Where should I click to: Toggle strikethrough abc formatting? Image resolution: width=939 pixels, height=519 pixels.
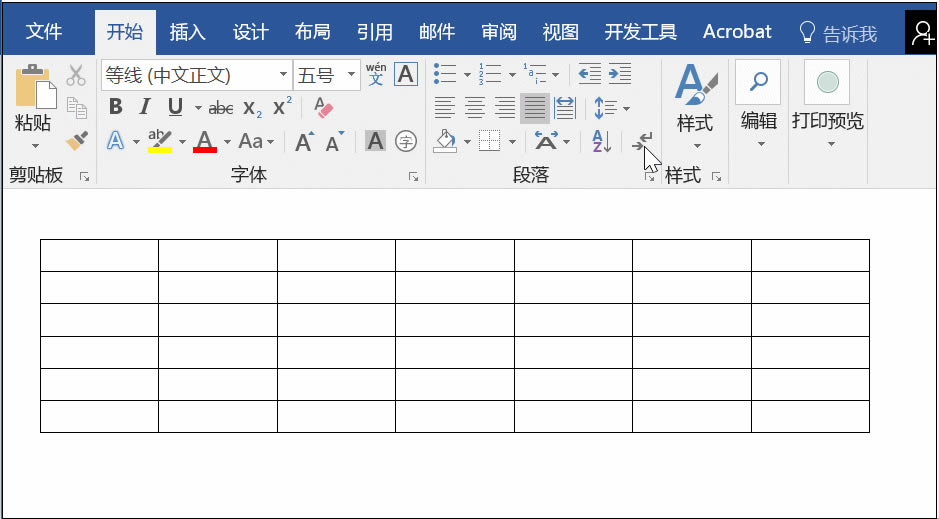(x=220, y=108)
